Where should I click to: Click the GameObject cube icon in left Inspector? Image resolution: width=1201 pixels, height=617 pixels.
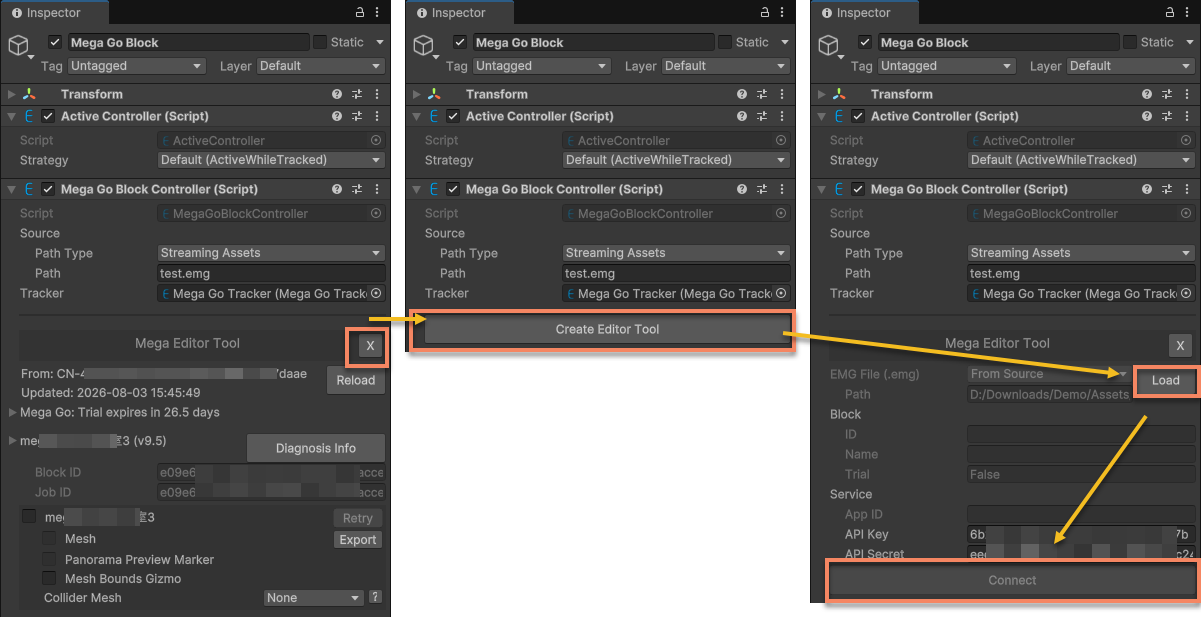19,46
